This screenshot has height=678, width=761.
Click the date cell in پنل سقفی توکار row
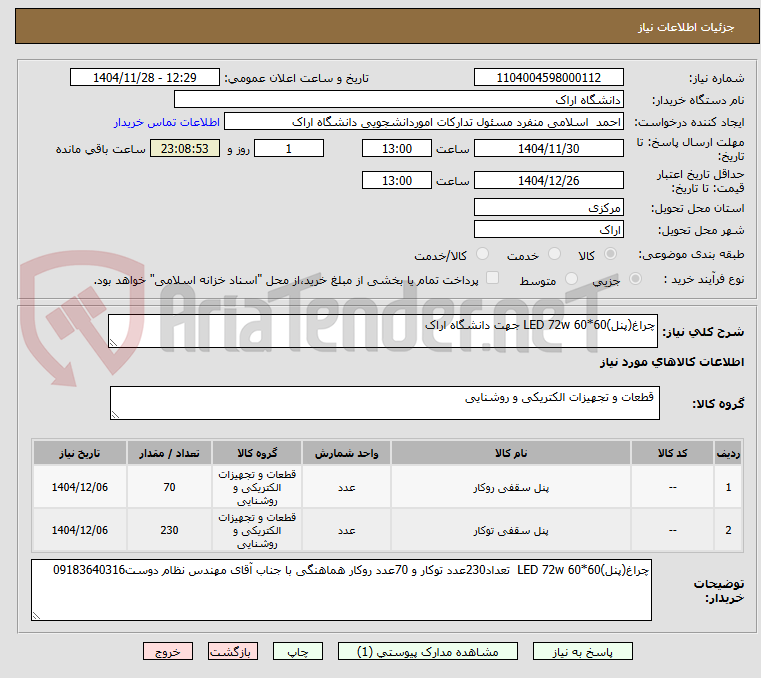(80, 530)
